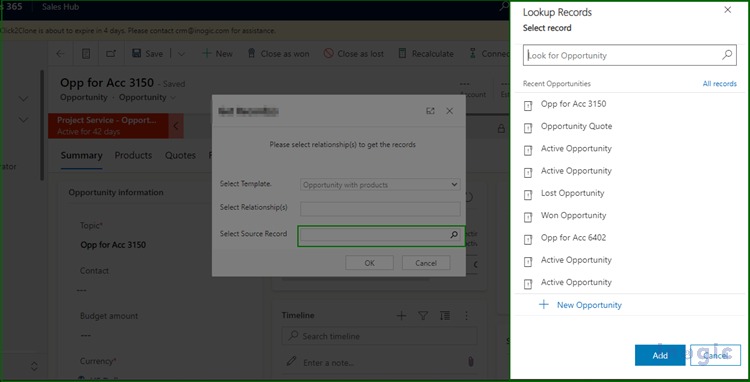The image size is (750, 382).
Task: Click the attachment paperclip icon in timeline
Action: click(x=470, y=362)
